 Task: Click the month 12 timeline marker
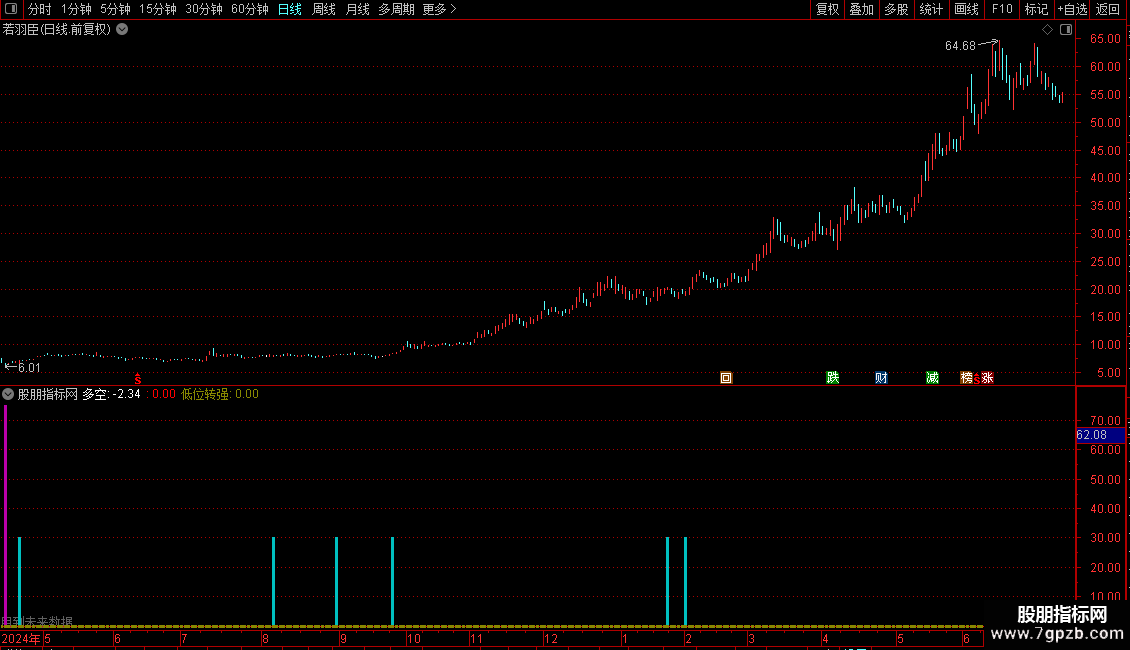click(551, 639)
